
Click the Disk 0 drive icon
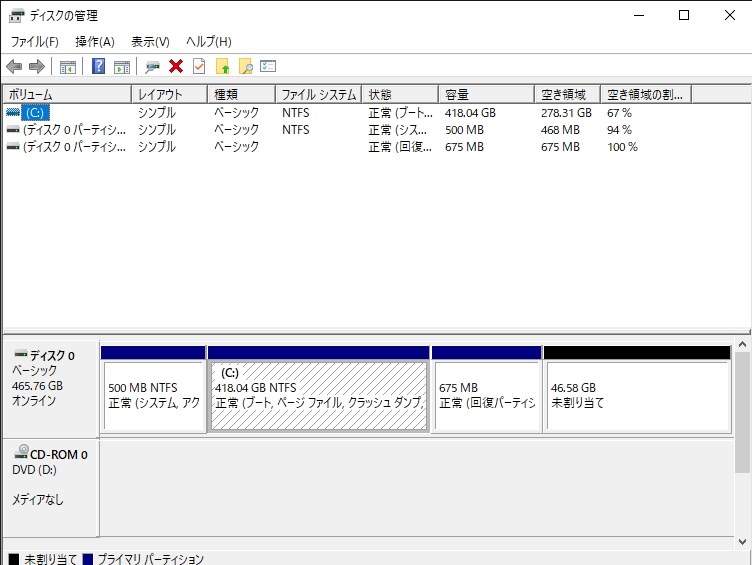[x=21, y=354]
